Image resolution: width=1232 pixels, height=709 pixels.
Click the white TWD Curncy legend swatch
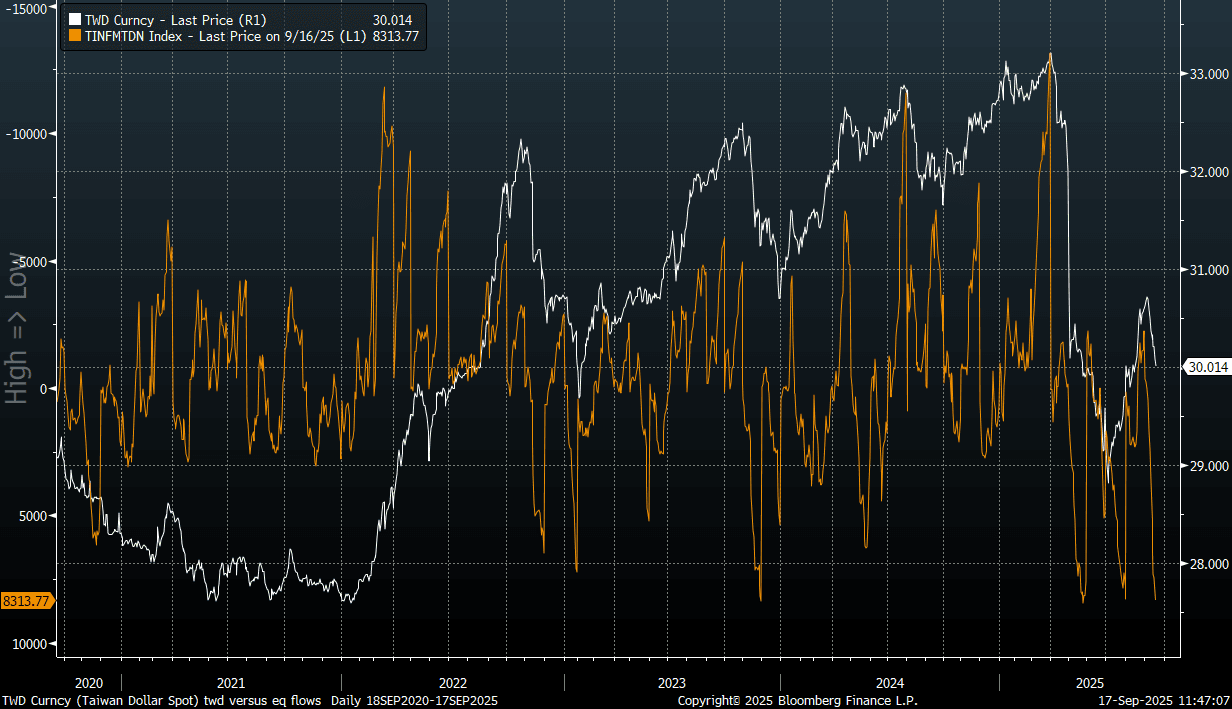73,19
